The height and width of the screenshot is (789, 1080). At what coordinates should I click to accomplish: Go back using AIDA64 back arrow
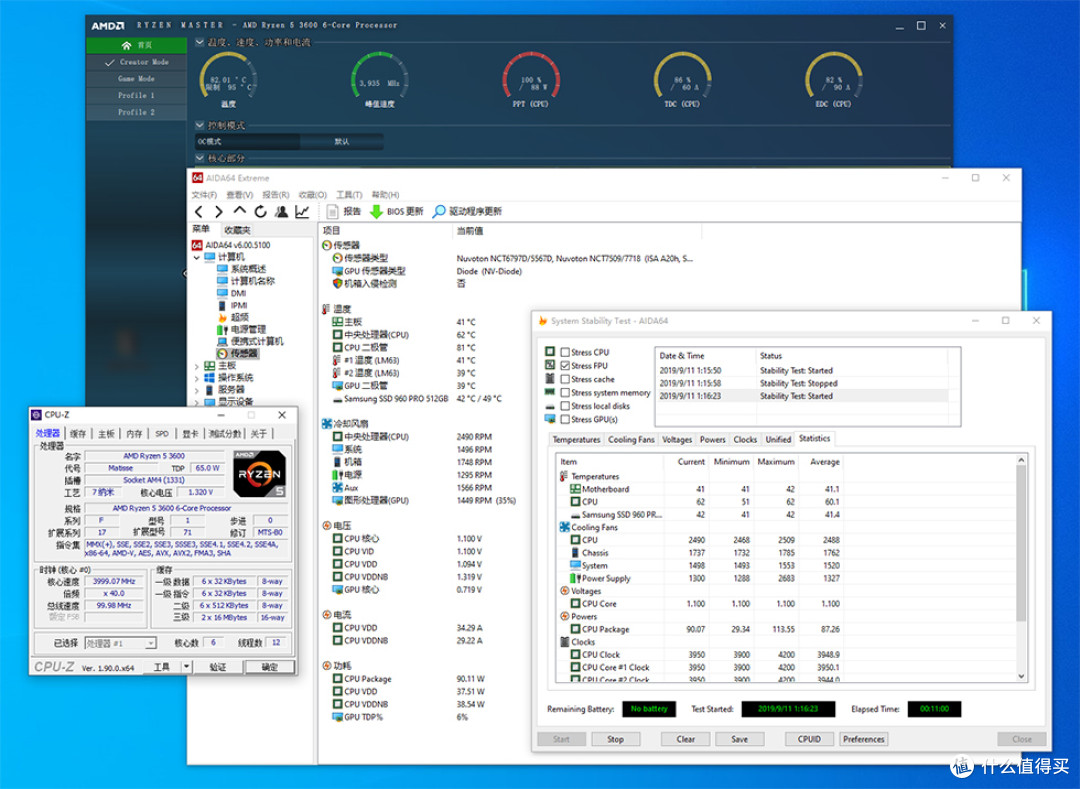click(198, 211)
